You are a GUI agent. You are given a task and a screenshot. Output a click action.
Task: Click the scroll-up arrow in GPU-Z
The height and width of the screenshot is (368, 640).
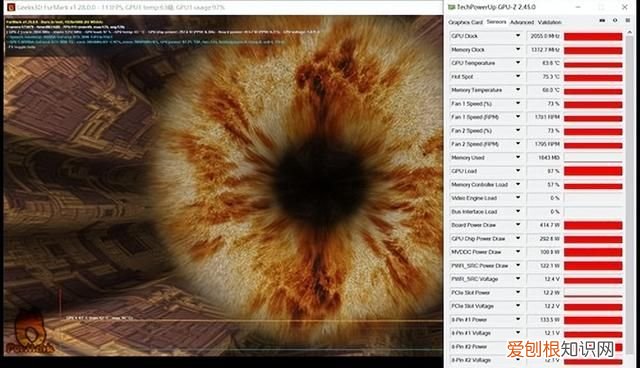point(629,33)
